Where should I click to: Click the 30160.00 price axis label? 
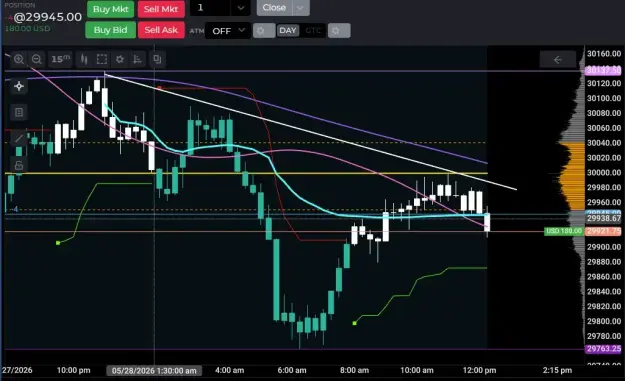[604, 53]
